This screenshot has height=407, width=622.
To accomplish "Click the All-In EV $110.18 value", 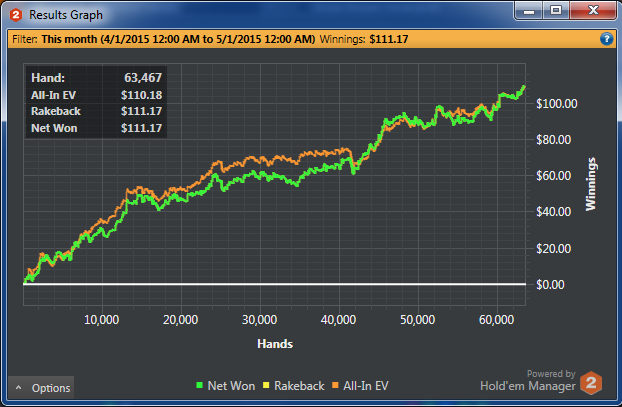I will click(142, 95).
